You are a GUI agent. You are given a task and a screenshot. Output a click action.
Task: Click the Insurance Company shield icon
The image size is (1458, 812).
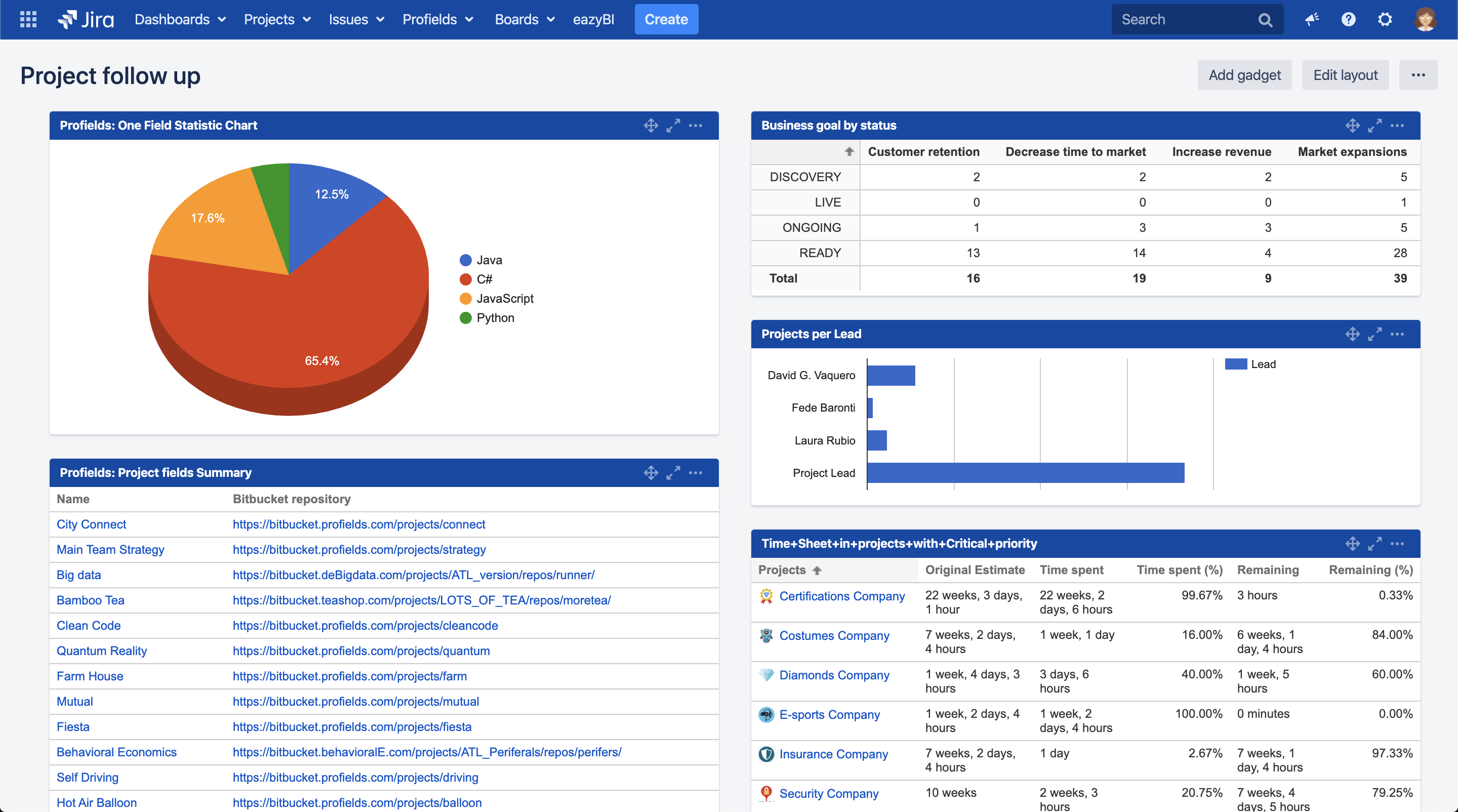click(x=766, y=754)
